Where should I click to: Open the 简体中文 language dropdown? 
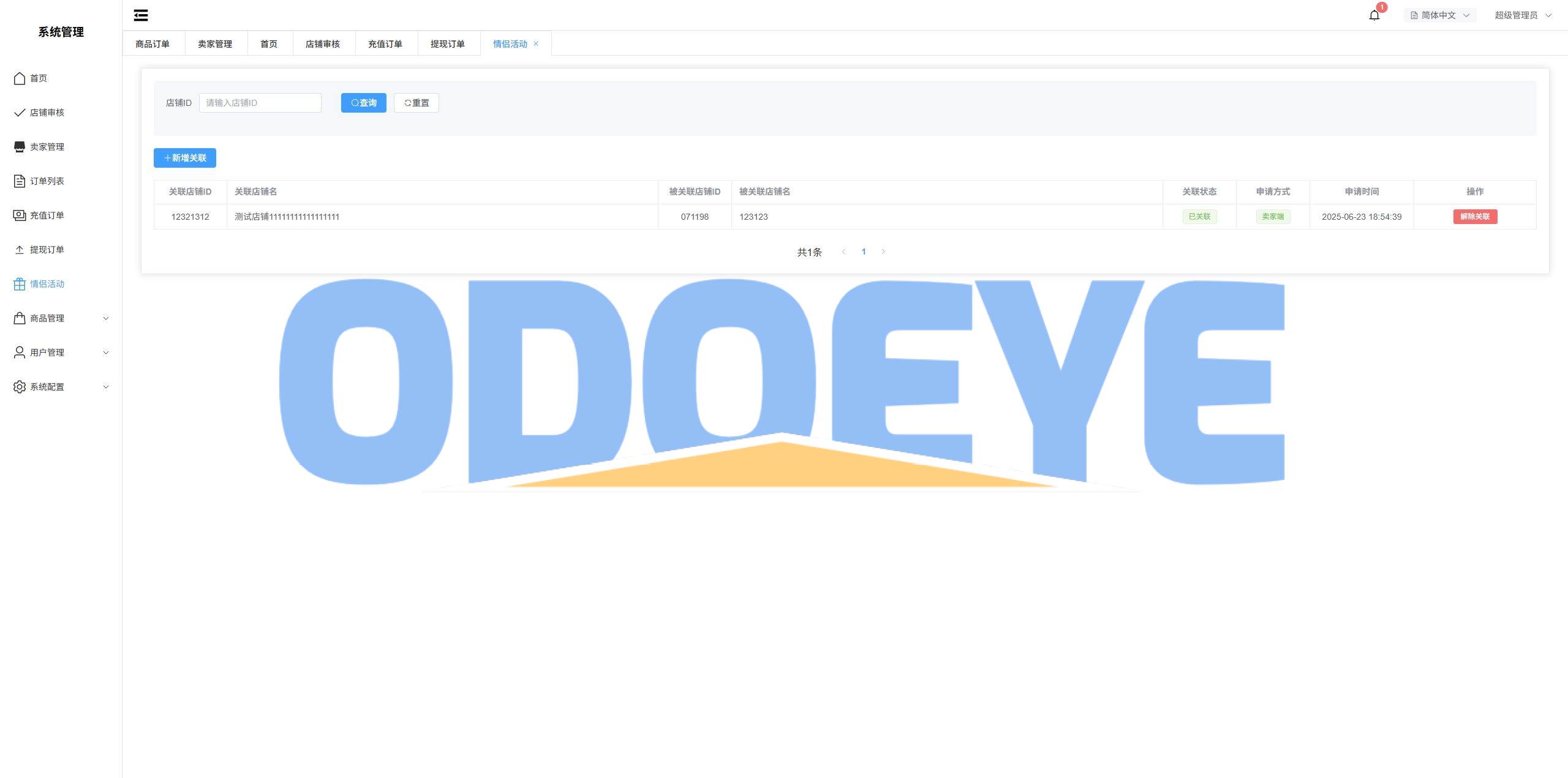(1439, 15)
